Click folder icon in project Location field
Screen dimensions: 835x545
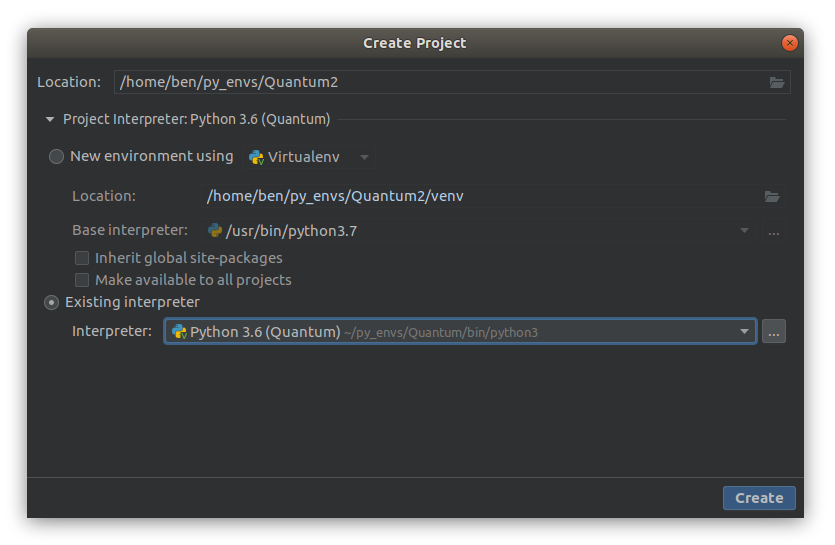pos(776,82)
